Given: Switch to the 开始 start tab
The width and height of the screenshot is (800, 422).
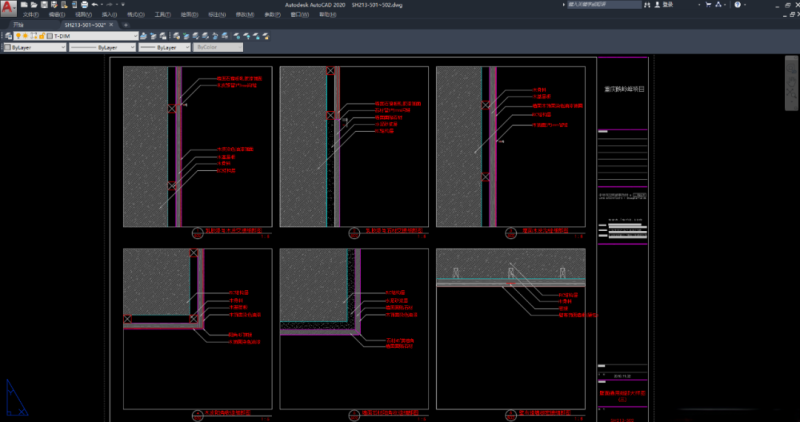Looking at the screenshot, I should click(16, 25).
